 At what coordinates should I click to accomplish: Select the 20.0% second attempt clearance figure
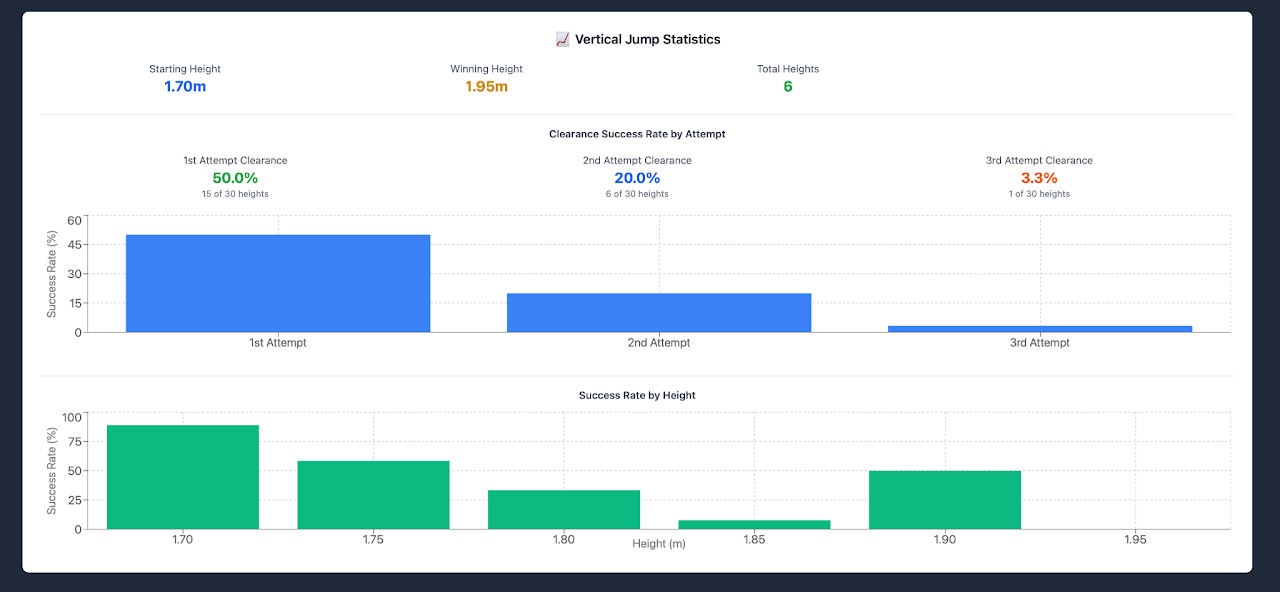point(637,178)
